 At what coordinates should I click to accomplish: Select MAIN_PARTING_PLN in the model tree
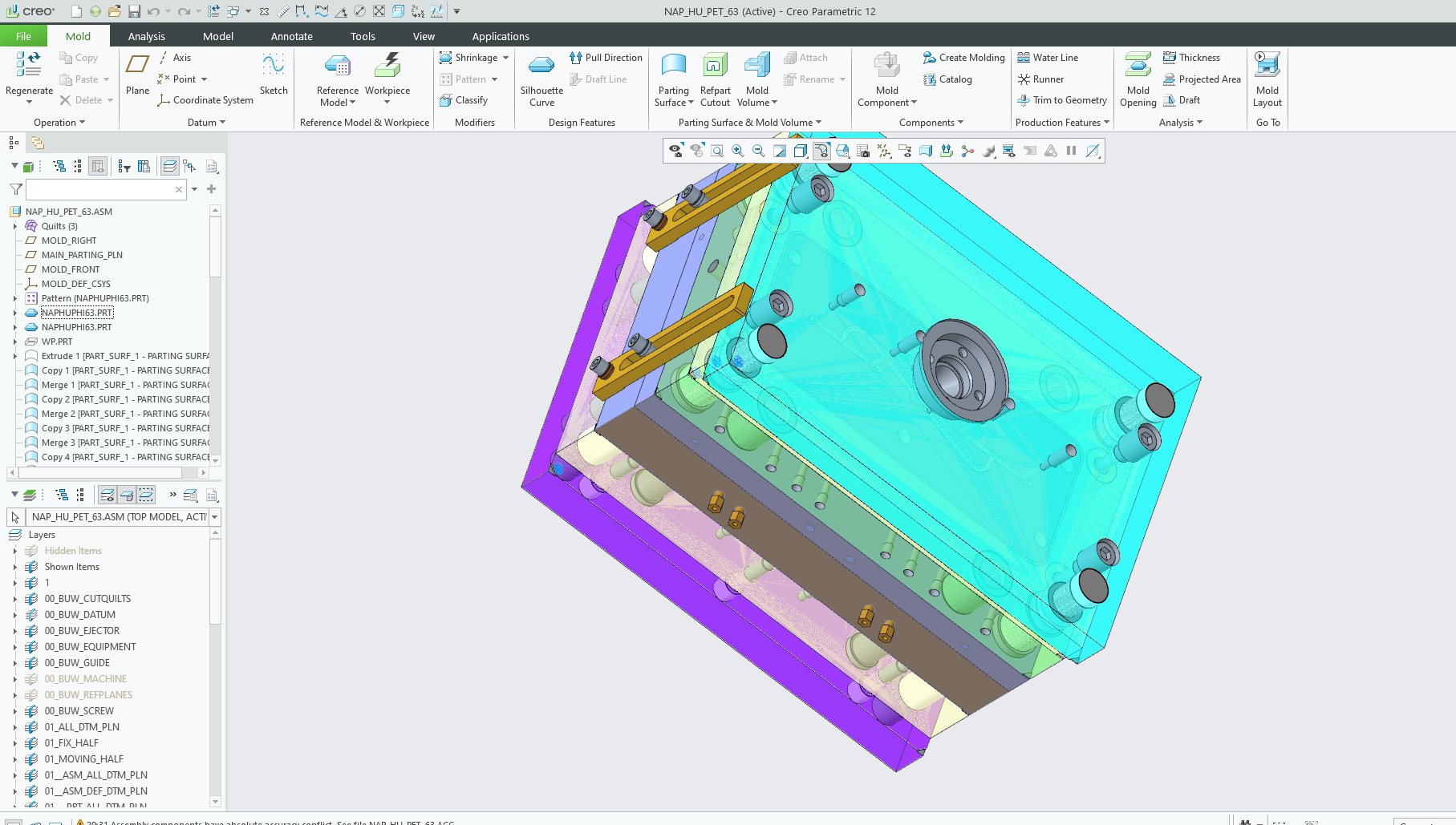click(x=82, y=255)
